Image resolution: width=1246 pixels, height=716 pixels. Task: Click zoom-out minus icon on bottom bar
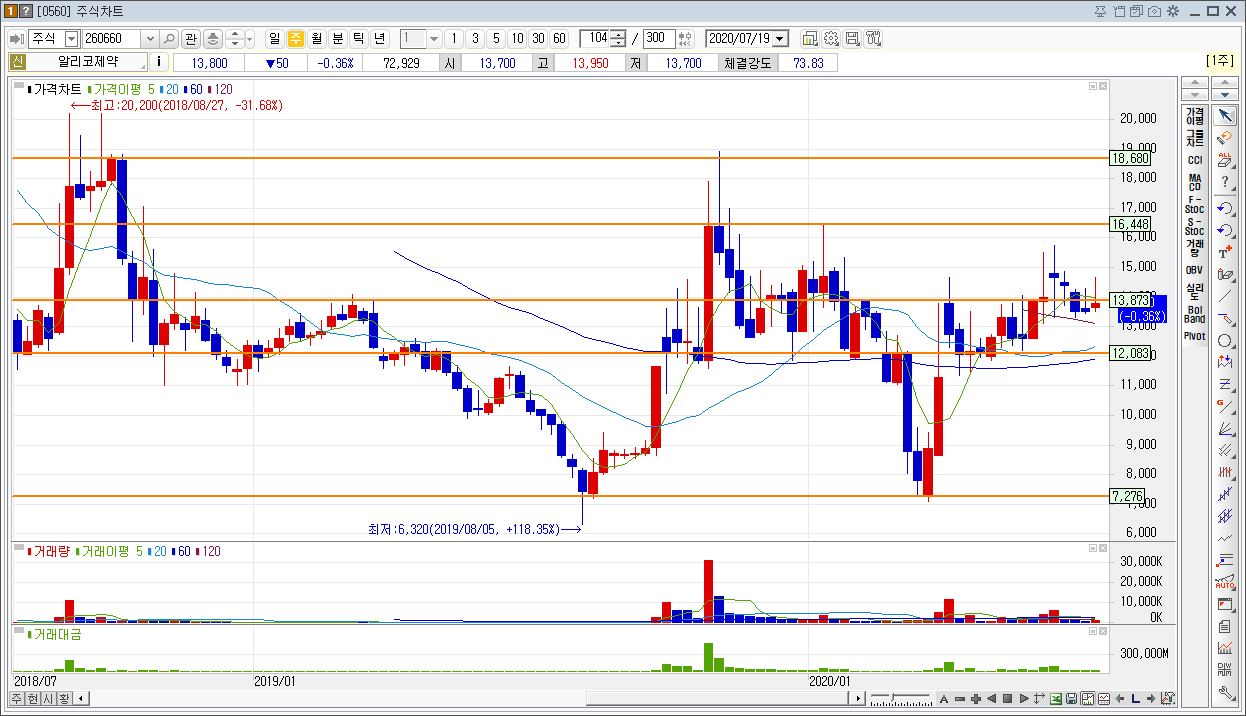[x=960, y=698]
